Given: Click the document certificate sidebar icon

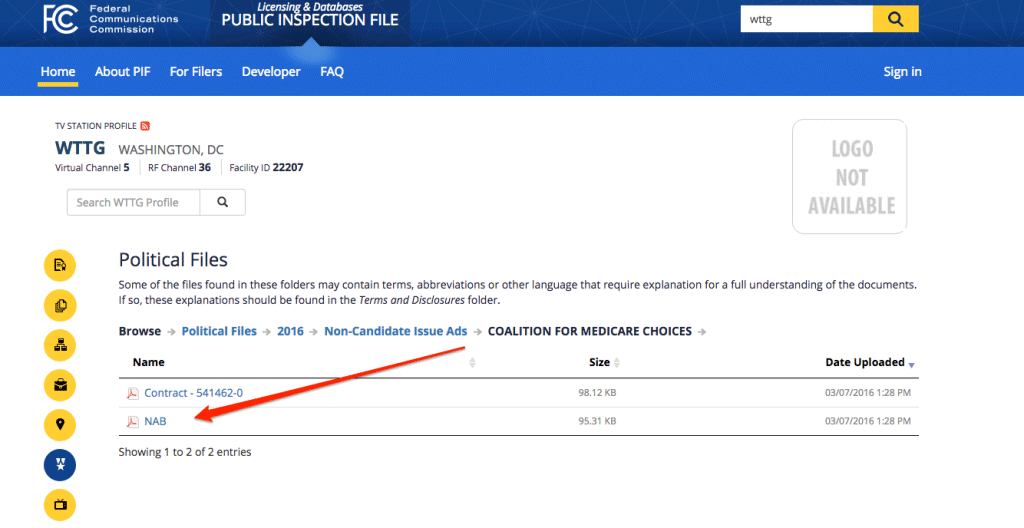Looking at the screenshot, I should coord(60,265).
